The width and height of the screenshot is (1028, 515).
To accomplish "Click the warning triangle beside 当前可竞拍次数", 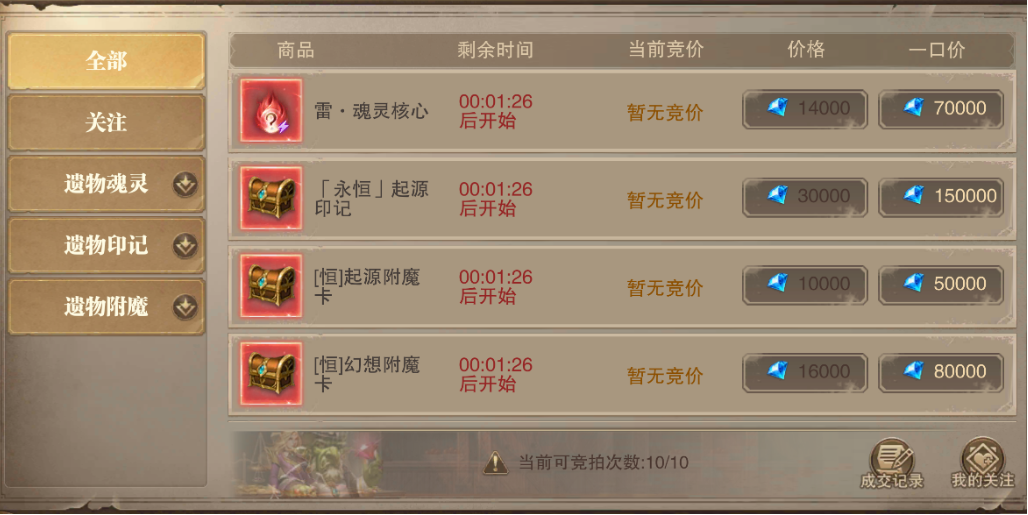I will [496, 463].
